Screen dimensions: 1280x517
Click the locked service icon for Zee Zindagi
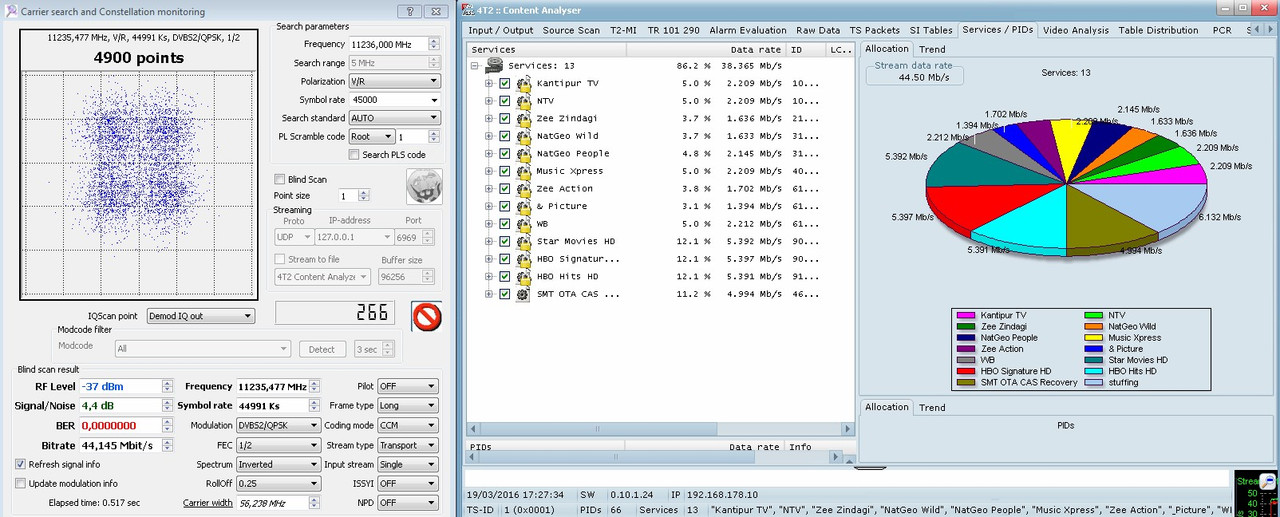523,118
